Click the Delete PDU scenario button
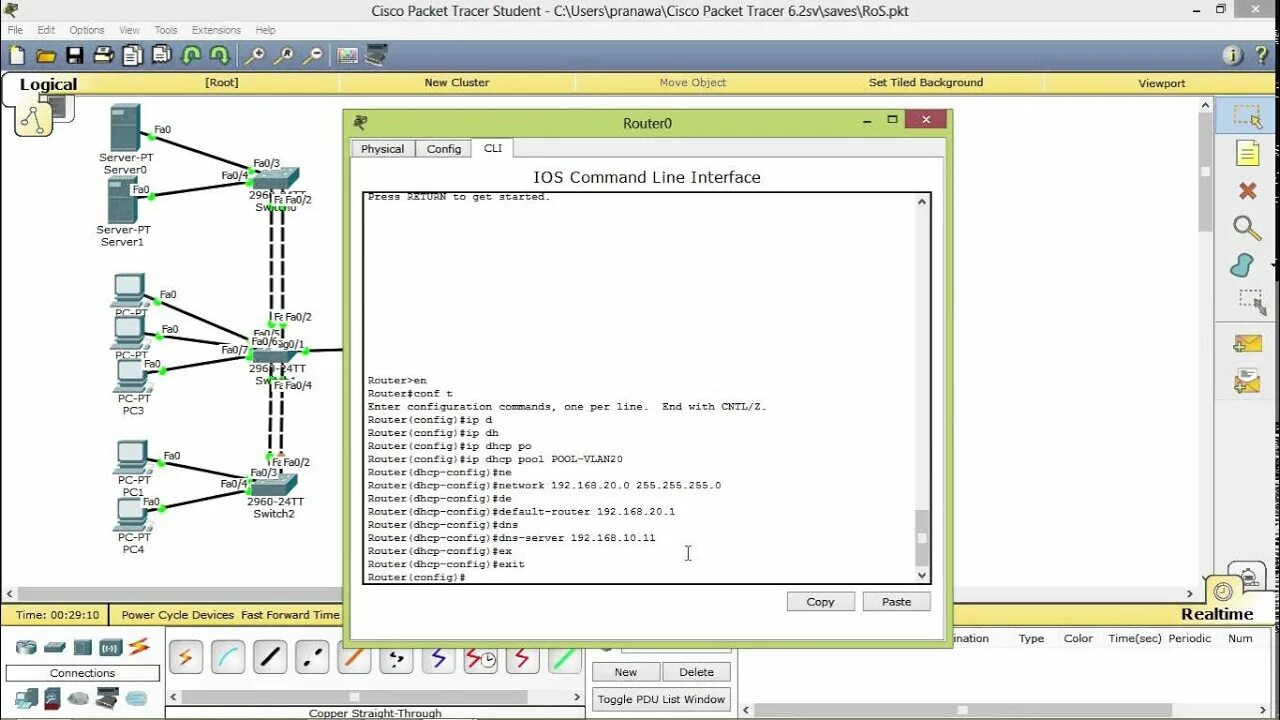This screenshot has height=720, width=1280. [696, 672]
